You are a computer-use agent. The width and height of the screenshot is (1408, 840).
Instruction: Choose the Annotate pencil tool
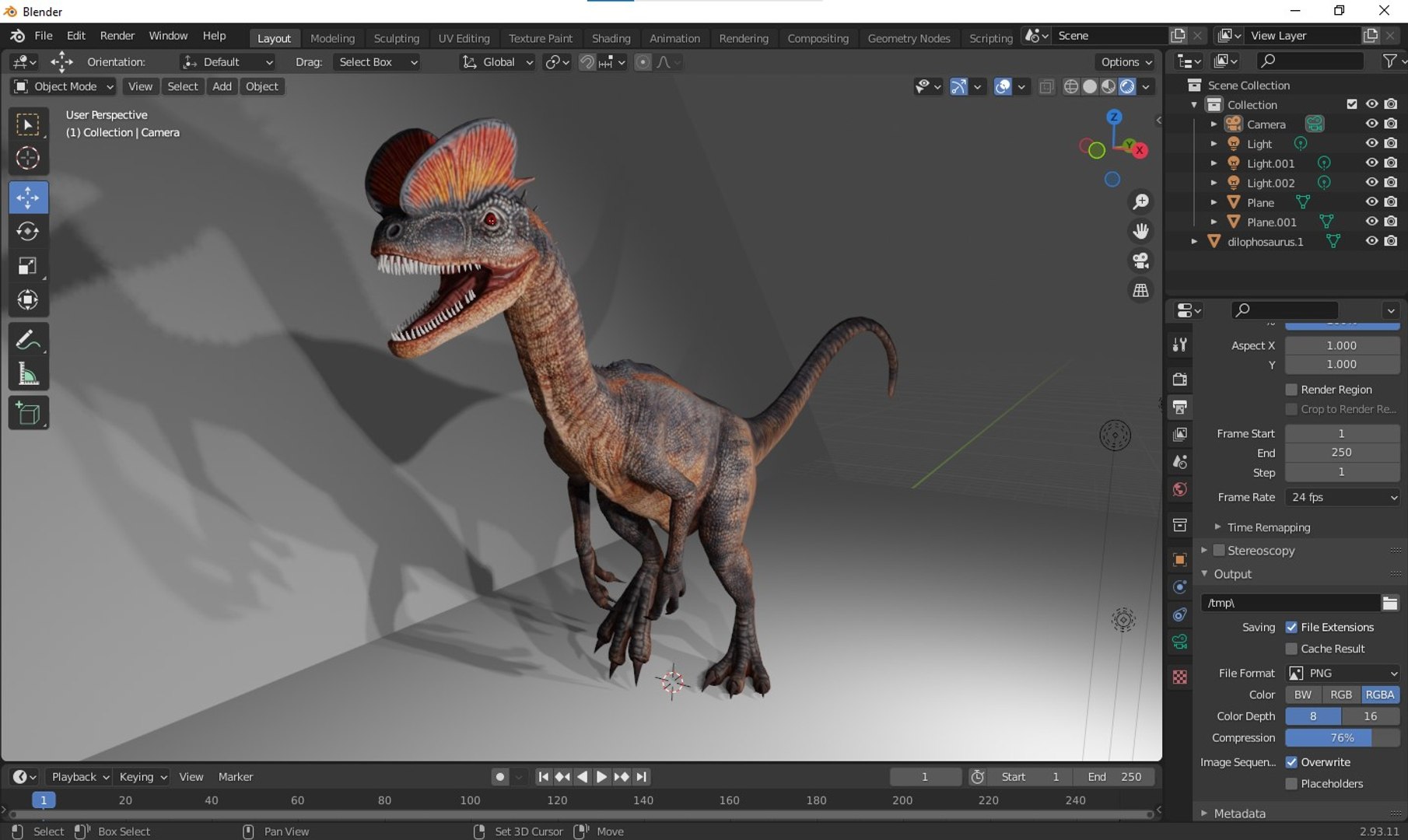click(28, 340)
